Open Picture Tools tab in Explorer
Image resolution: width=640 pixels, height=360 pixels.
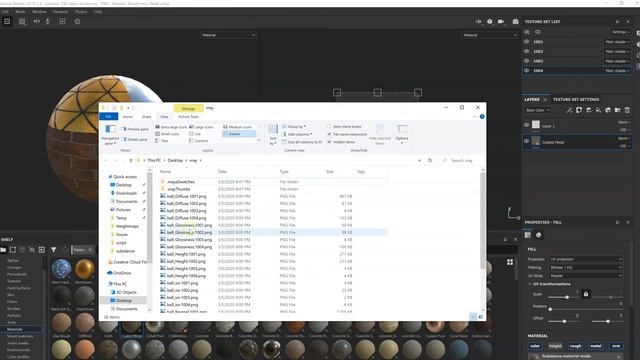[x=188, y=117]
